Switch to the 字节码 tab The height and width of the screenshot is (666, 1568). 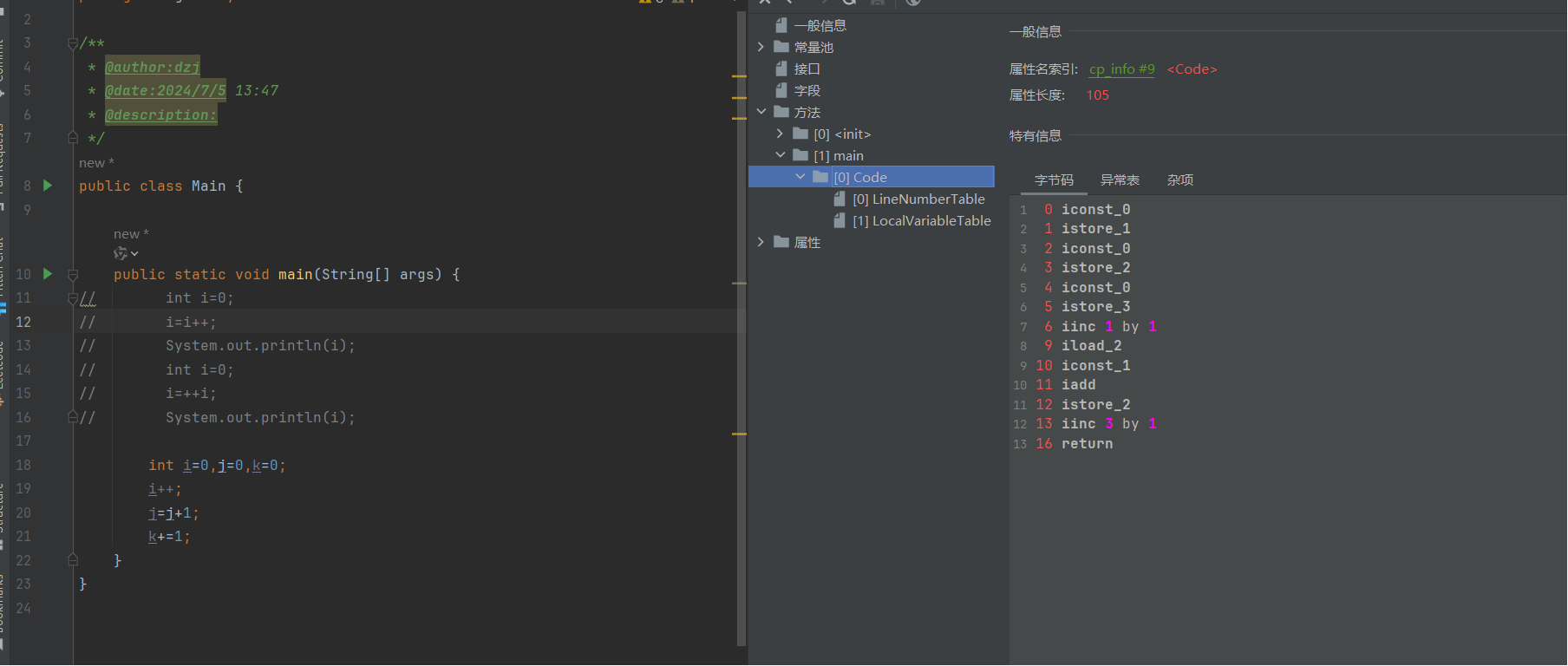coord(1054,180)
